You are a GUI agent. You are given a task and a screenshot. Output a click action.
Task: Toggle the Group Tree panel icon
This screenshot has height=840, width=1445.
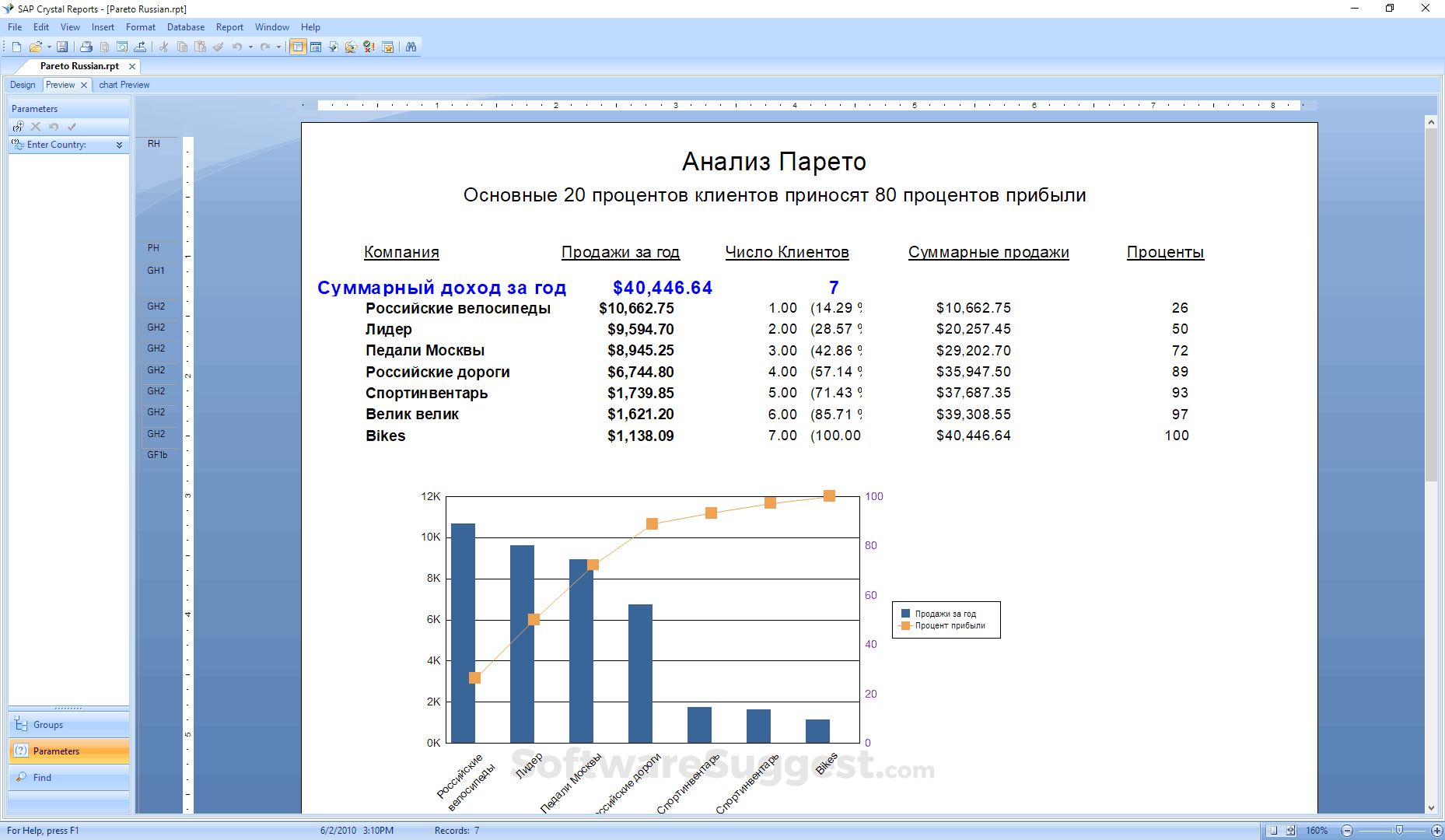(x=298, y=46)
